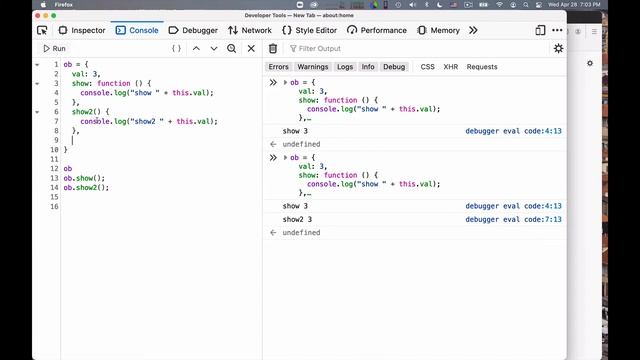Expand first evaluated ob expression

click(285, 82)
